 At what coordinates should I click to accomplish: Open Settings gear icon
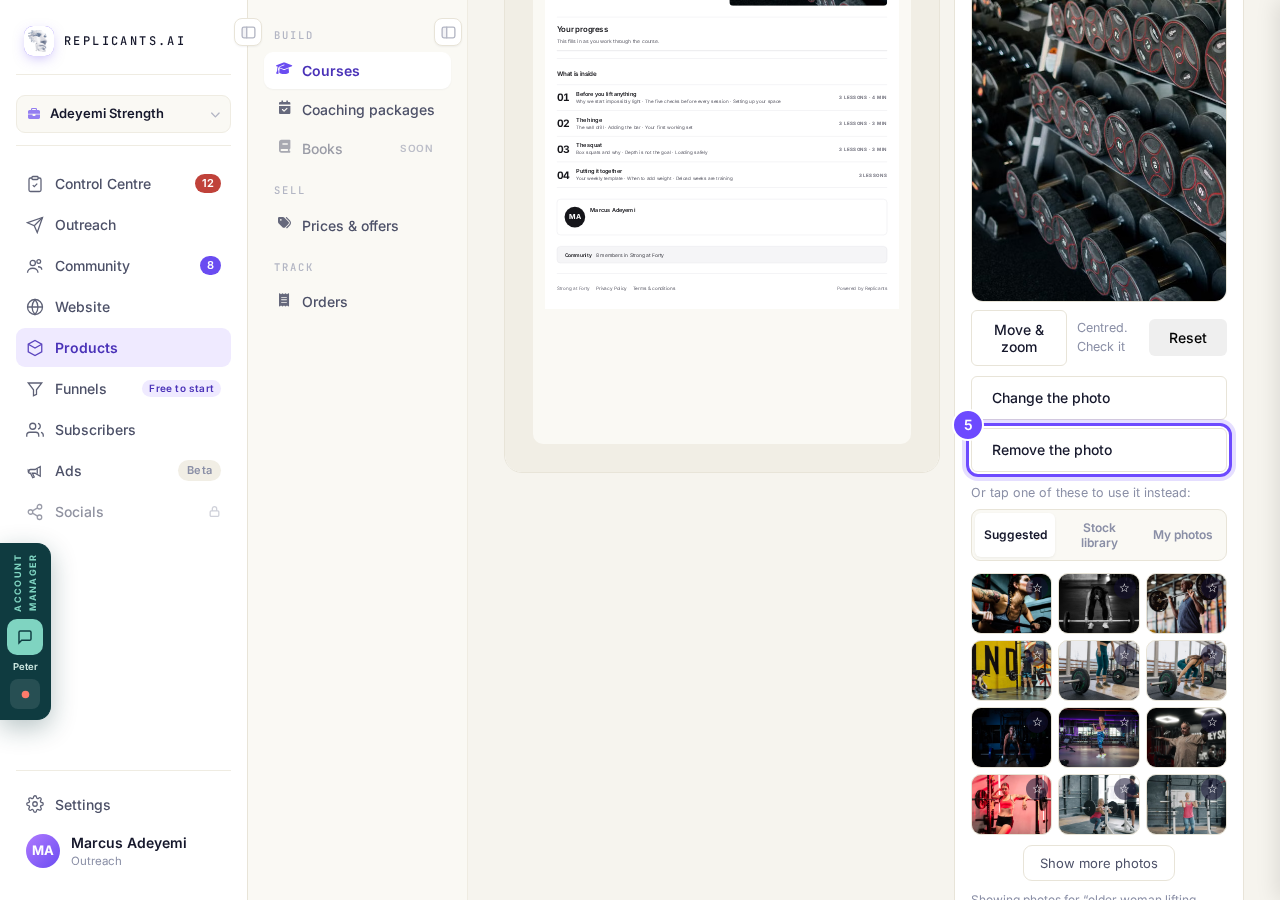pyautogui.click(x=35, y=805)
